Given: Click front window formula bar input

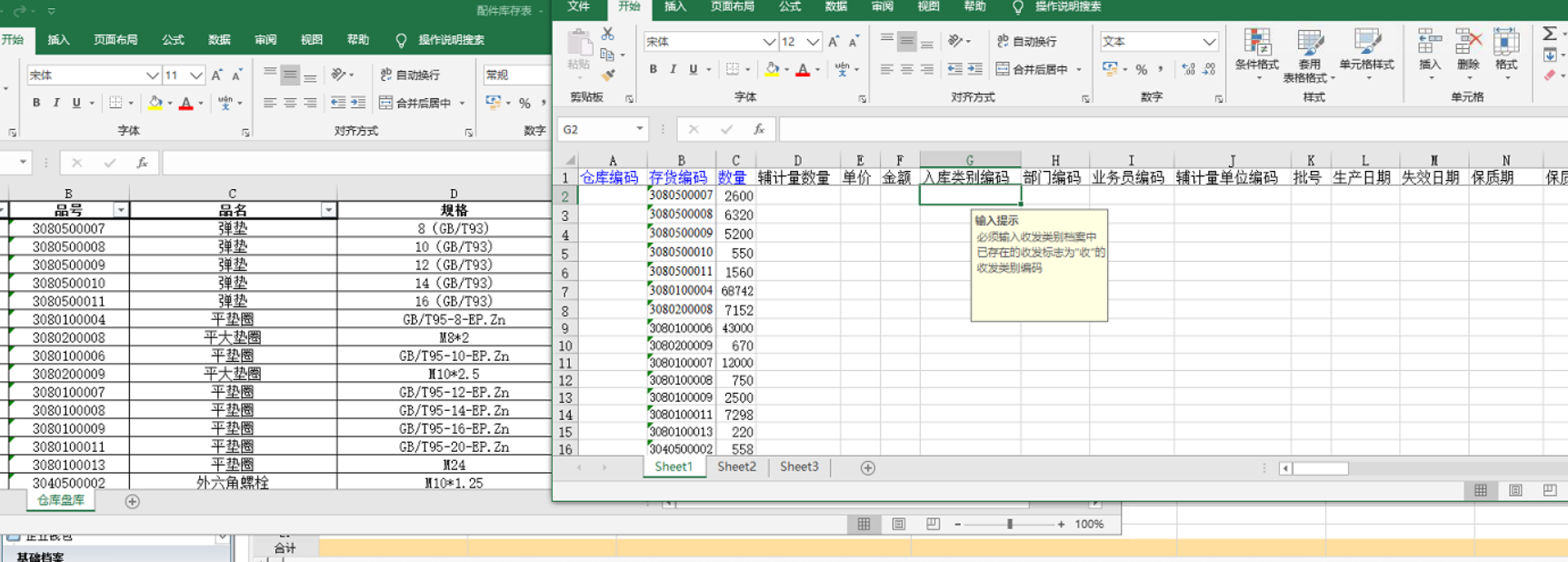Looking at the screenshot, I should (x=1173, y=129).
